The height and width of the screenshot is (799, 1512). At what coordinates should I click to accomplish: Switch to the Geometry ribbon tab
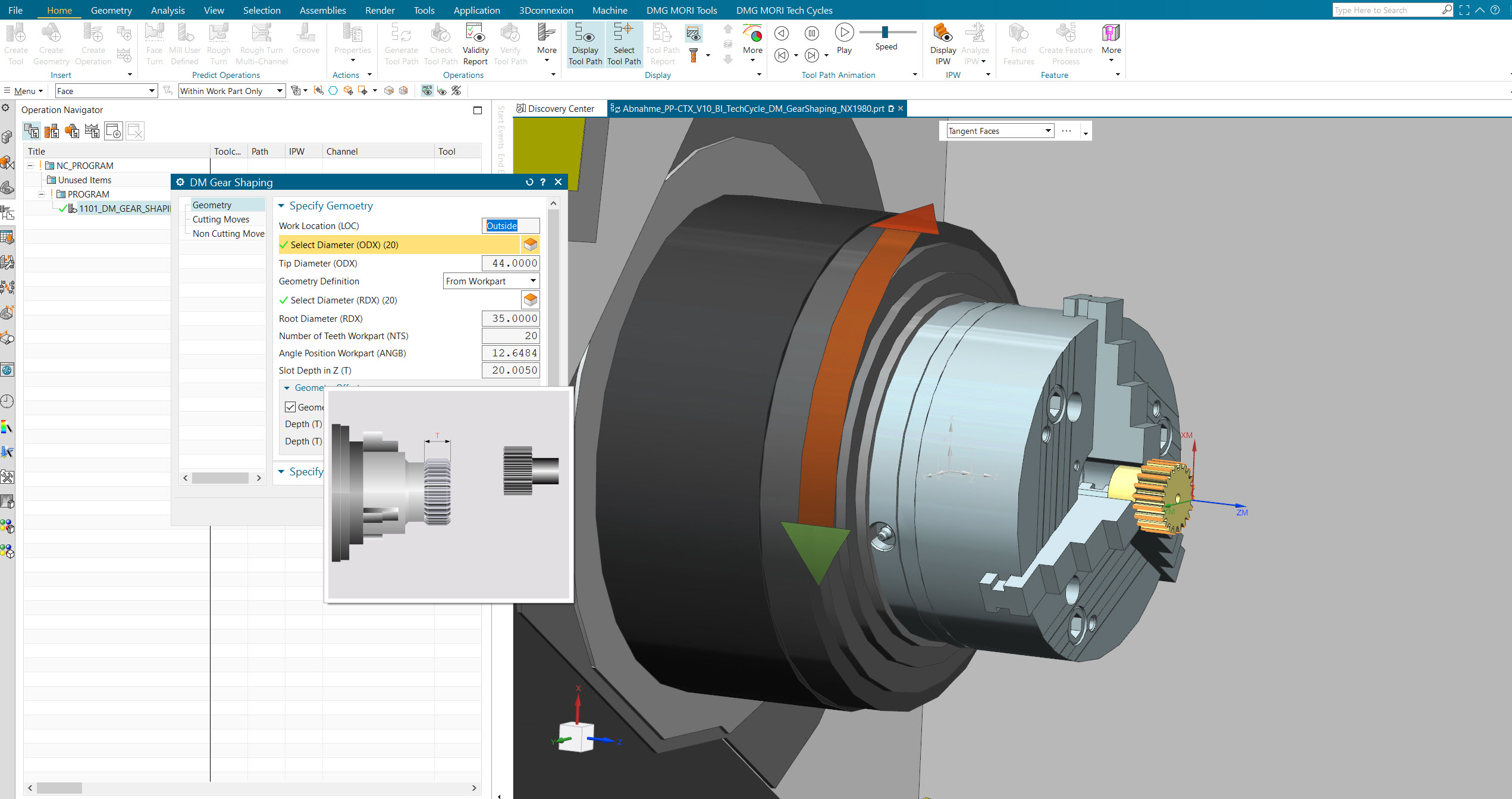[x=111, y=10]
